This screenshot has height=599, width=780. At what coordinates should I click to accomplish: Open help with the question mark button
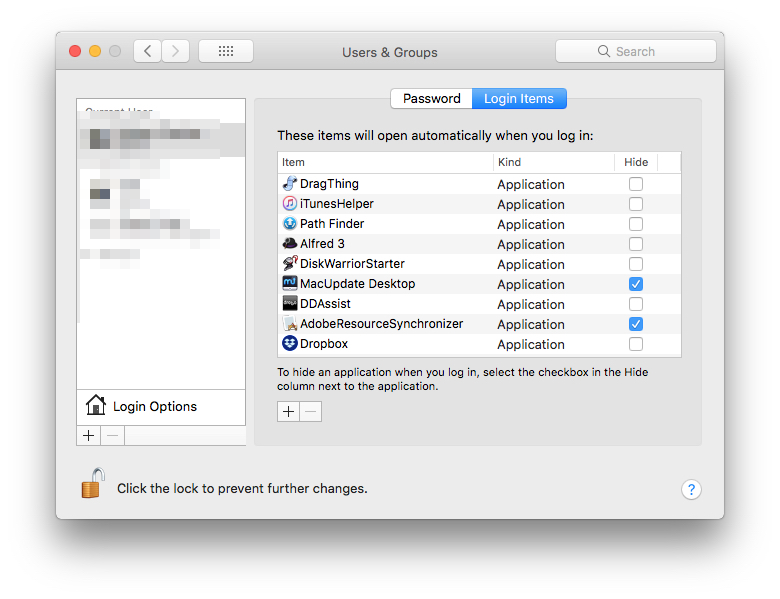tap(691, 490)
